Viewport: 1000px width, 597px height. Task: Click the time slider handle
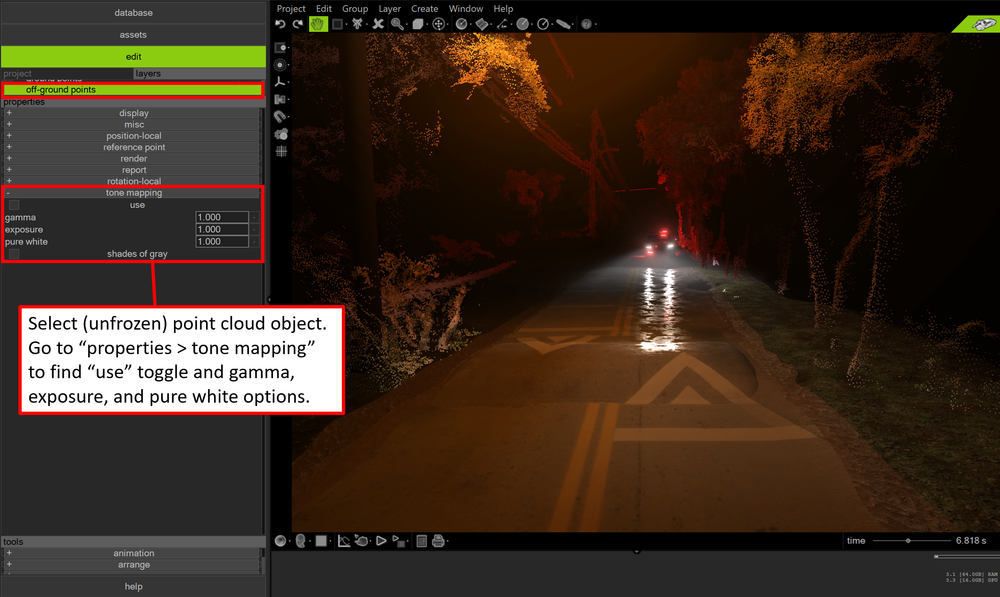[908, 541]
